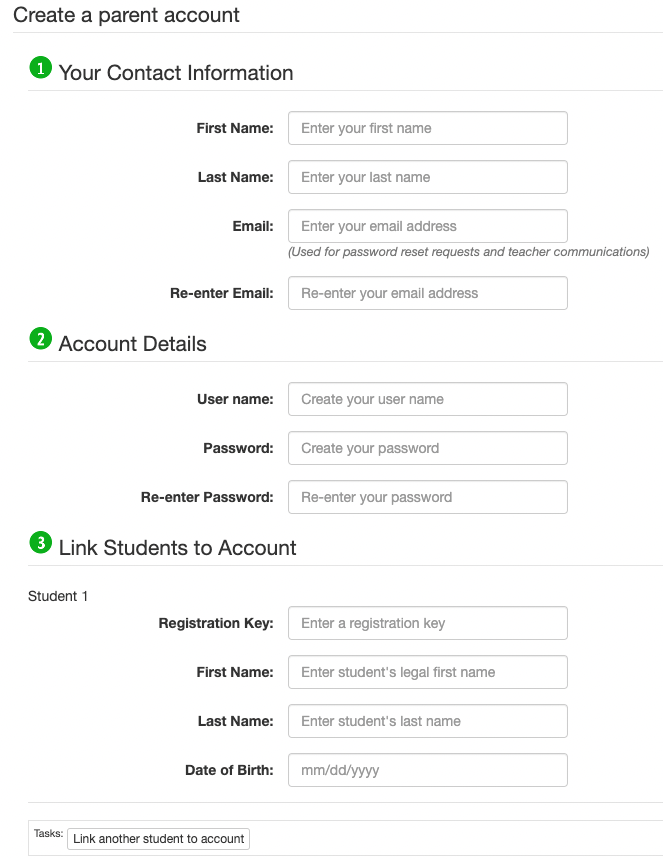663x859 pixels.
Task: Focus the Date of Birth mm/dd/yyyy field
Action: point(427,770)
